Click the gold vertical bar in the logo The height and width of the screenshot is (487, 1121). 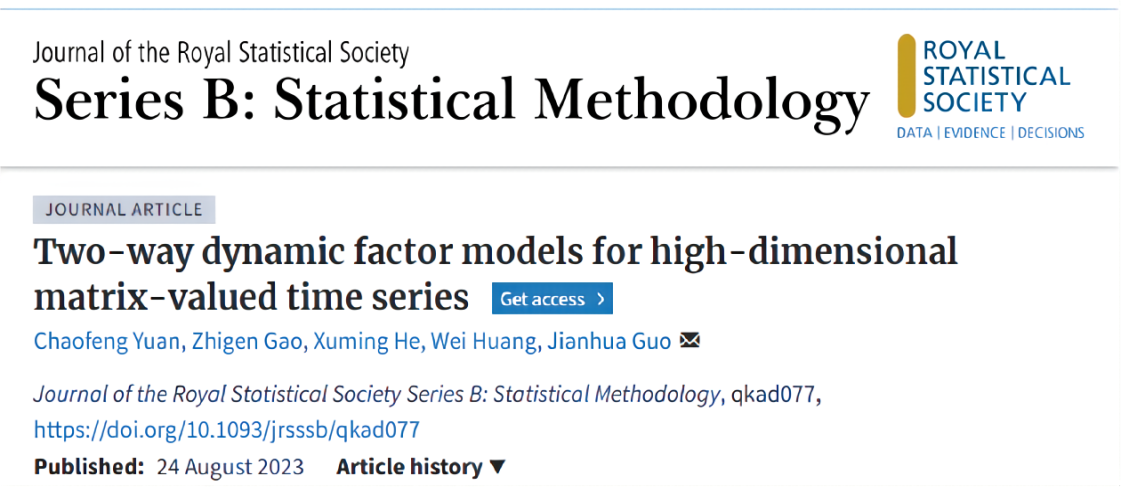[907, 76]
